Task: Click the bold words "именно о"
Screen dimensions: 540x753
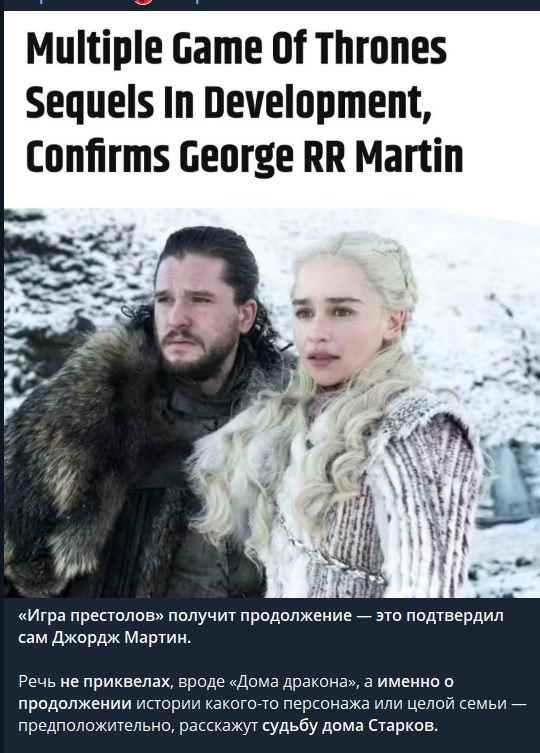Action: coord(416,681)
